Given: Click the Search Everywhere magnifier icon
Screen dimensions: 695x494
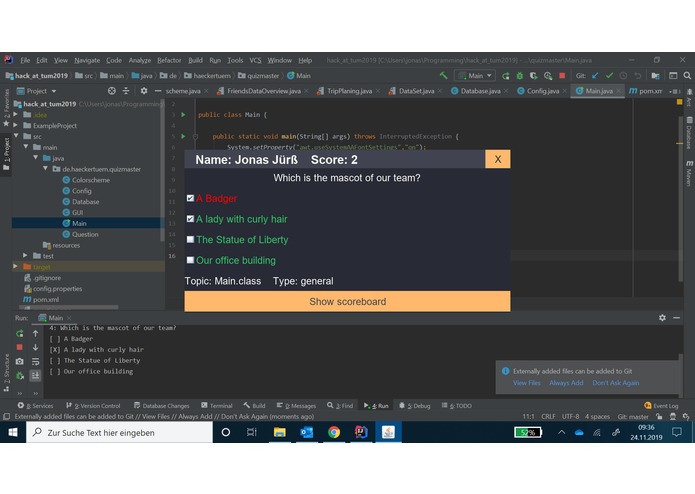Looking at the screenshot, I should point(687,76).
